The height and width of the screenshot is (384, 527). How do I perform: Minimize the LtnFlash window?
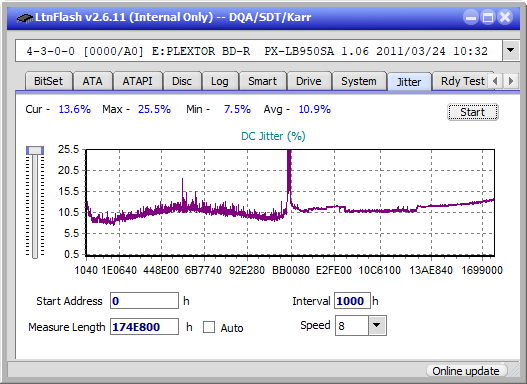[471, 17]
